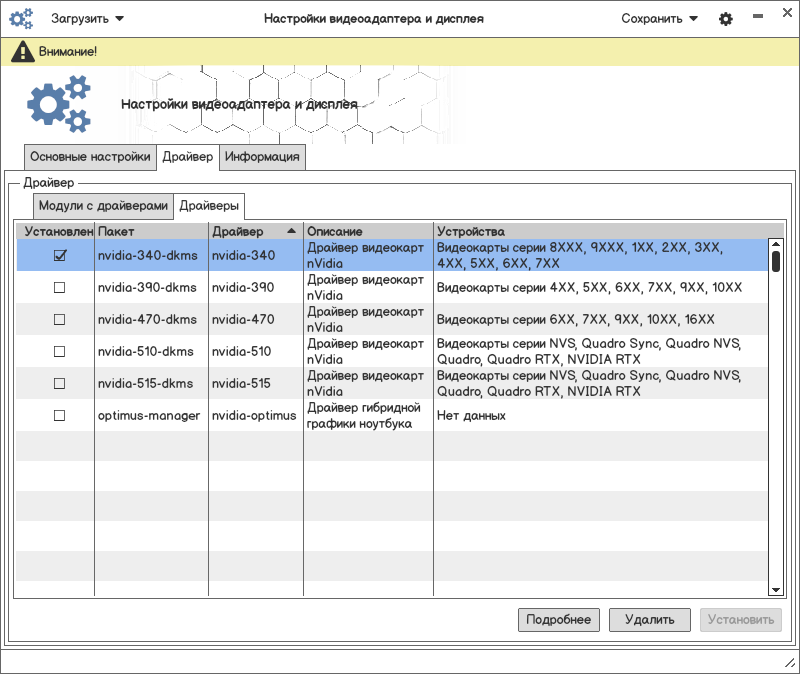This screenshot has height=674, width=800.
Task: Click the vertical scrollbar handle in table
Action: tap(775, 261)
